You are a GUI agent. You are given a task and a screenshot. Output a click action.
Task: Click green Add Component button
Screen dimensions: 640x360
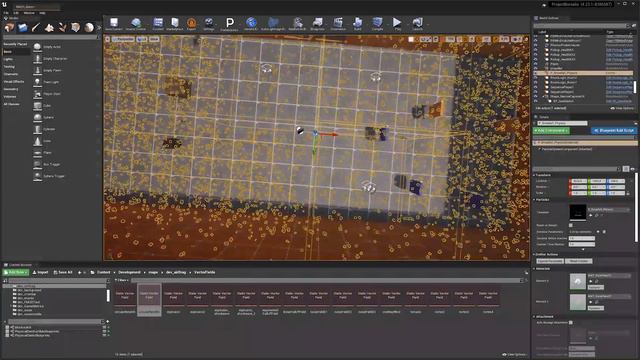(551, 131)
